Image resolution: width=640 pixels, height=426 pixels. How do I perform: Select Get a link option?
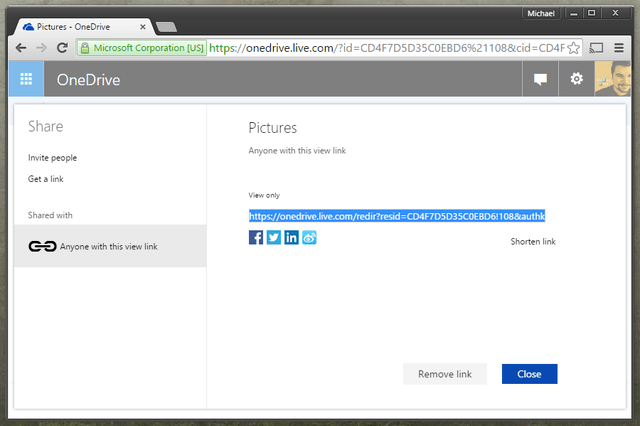pos(46,179)
